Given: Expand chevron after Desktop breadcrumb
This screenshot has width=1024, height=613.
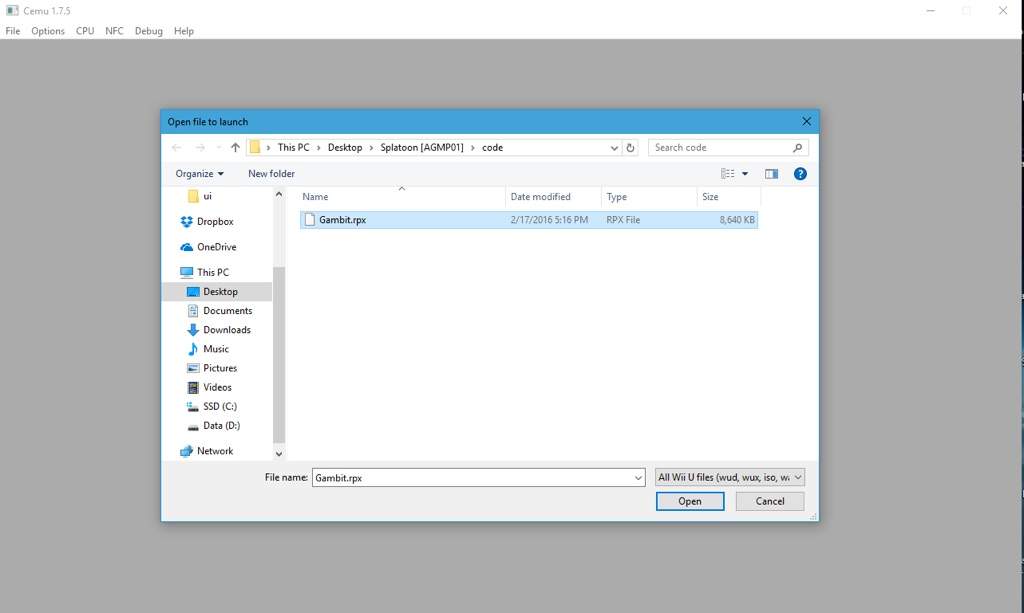Looking at the screenshot, I should tap(372, 148).
